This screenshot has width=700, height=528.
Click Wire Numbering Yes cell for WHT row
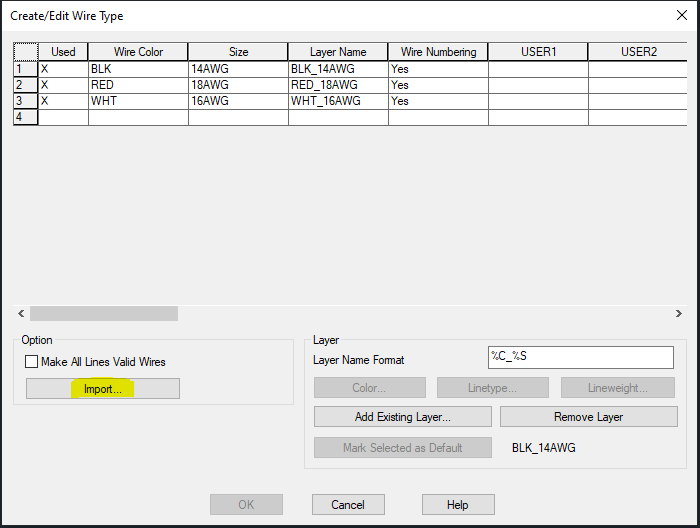click(x=438, y=101)
